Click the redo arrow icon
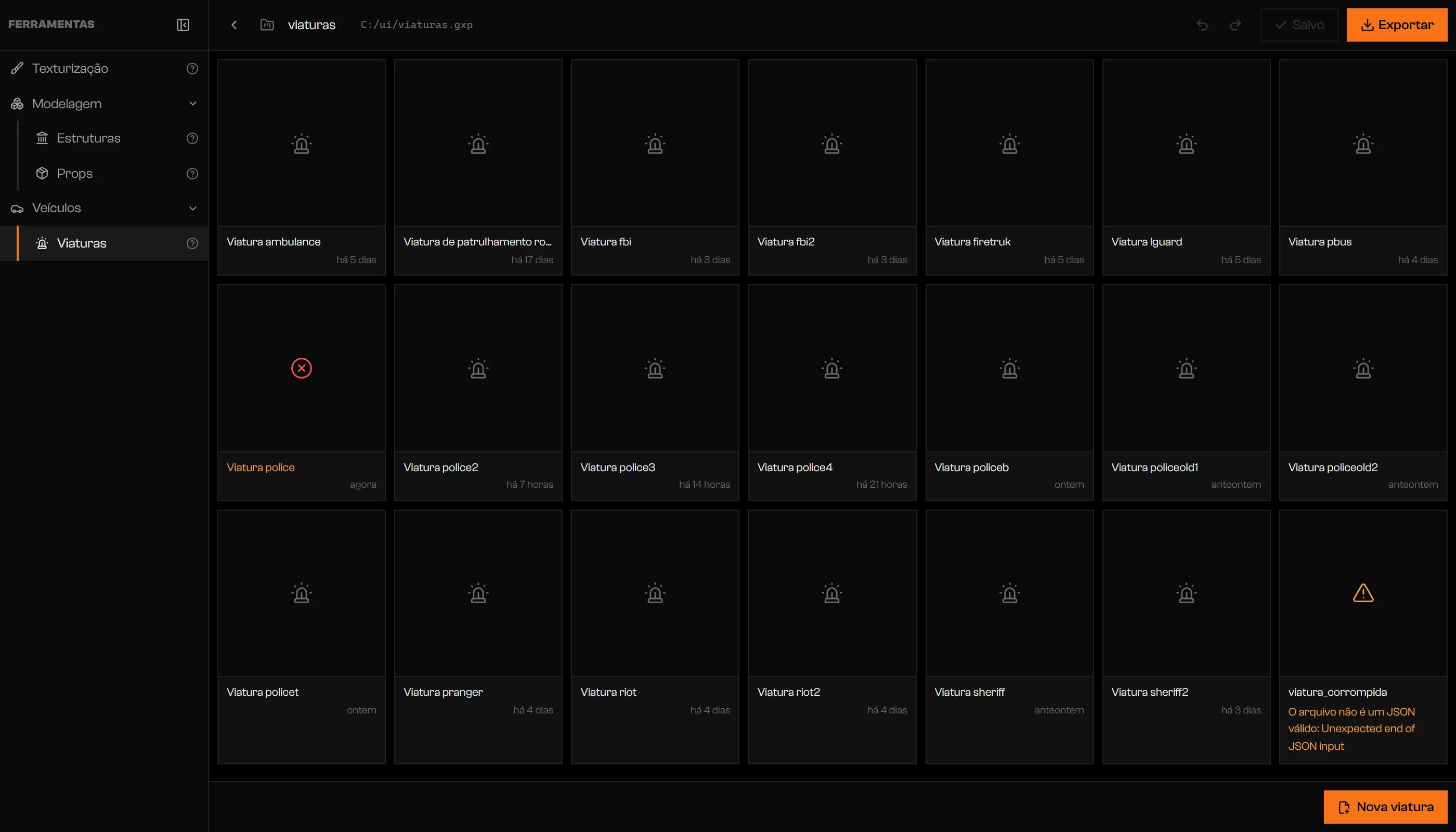Image resolution: width=1456 pixels, height=832 pixels. (1236, 24)
